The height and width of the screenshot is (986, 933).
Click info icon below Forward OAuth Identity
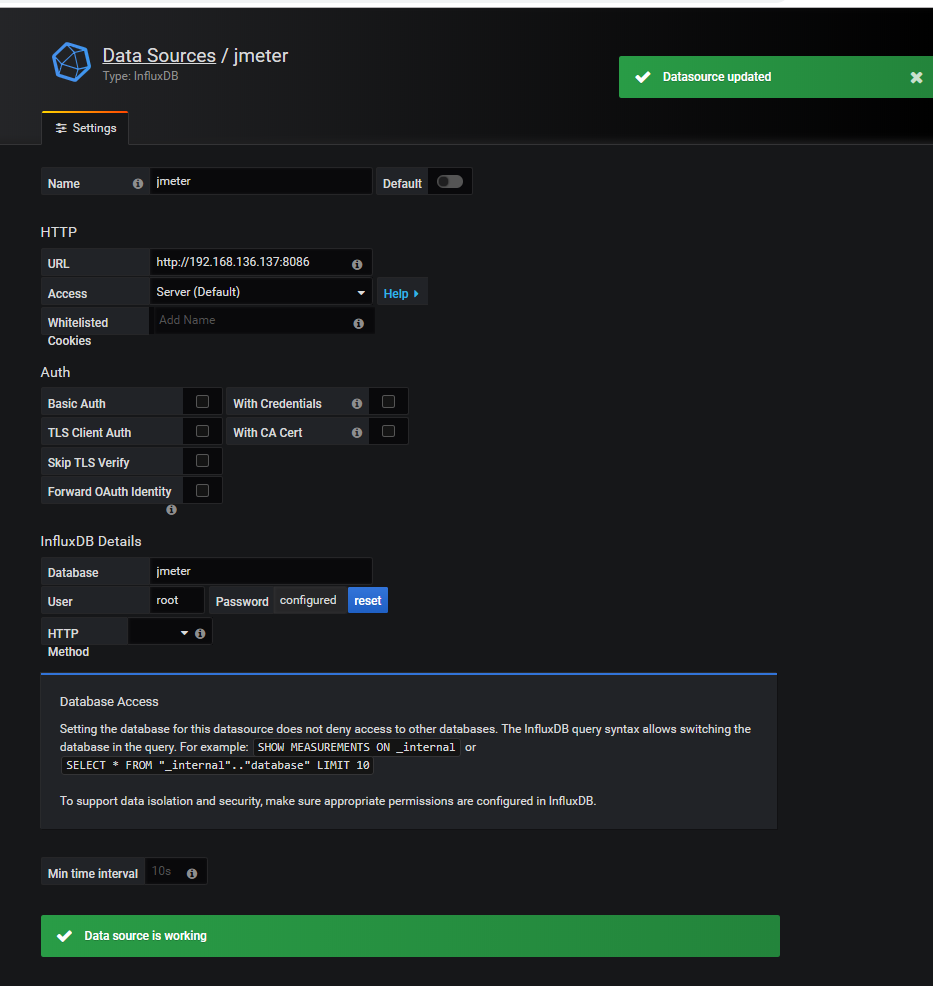pyautogui.click(x=171, y=509)
